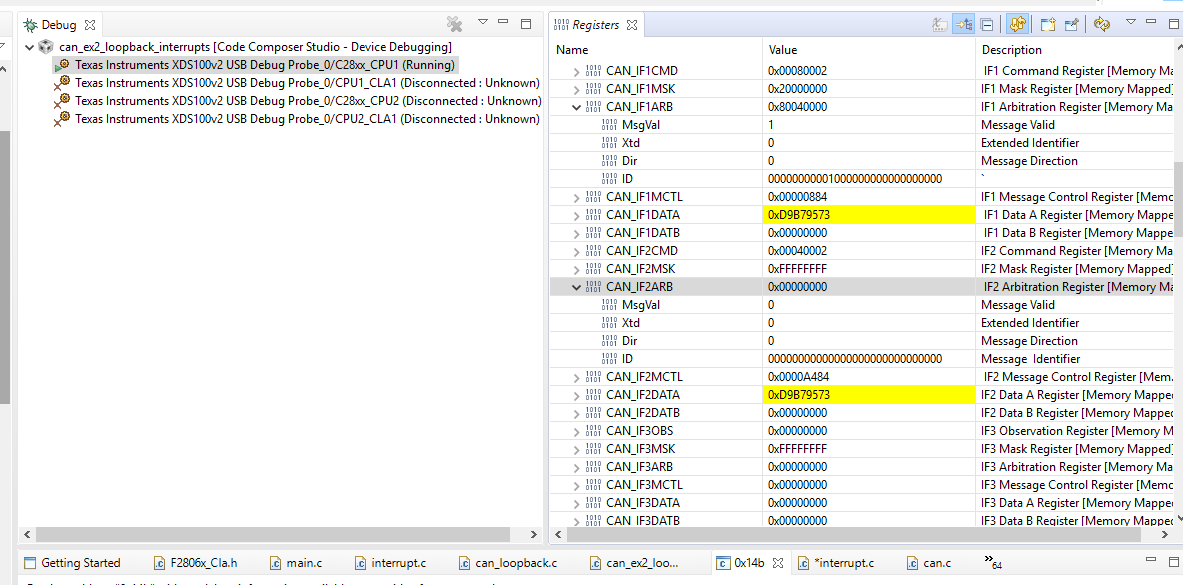Screen dimensions: 1183x585
Task: Click CAN_IF1ARB value 0x80040000
Action: pyautogui.click(x=797, y=107)
